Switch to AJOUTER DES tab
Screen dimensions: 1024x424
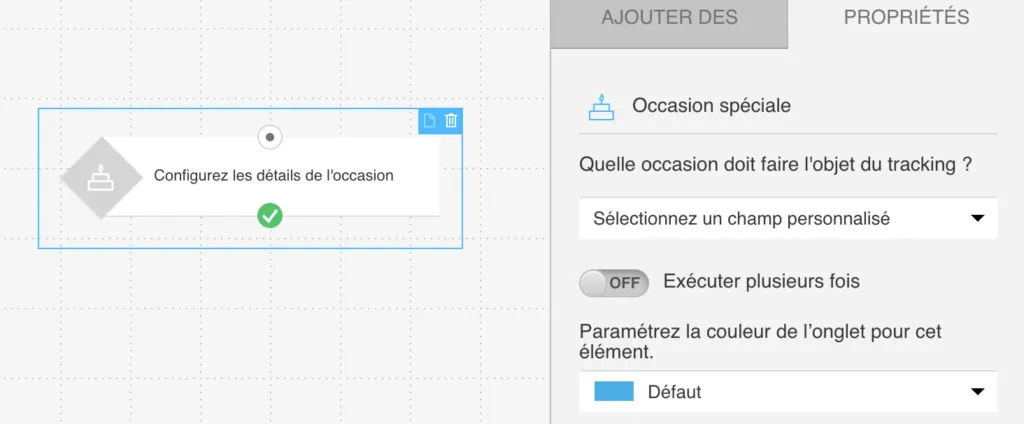pyautogui.click(x=669, y=18)
